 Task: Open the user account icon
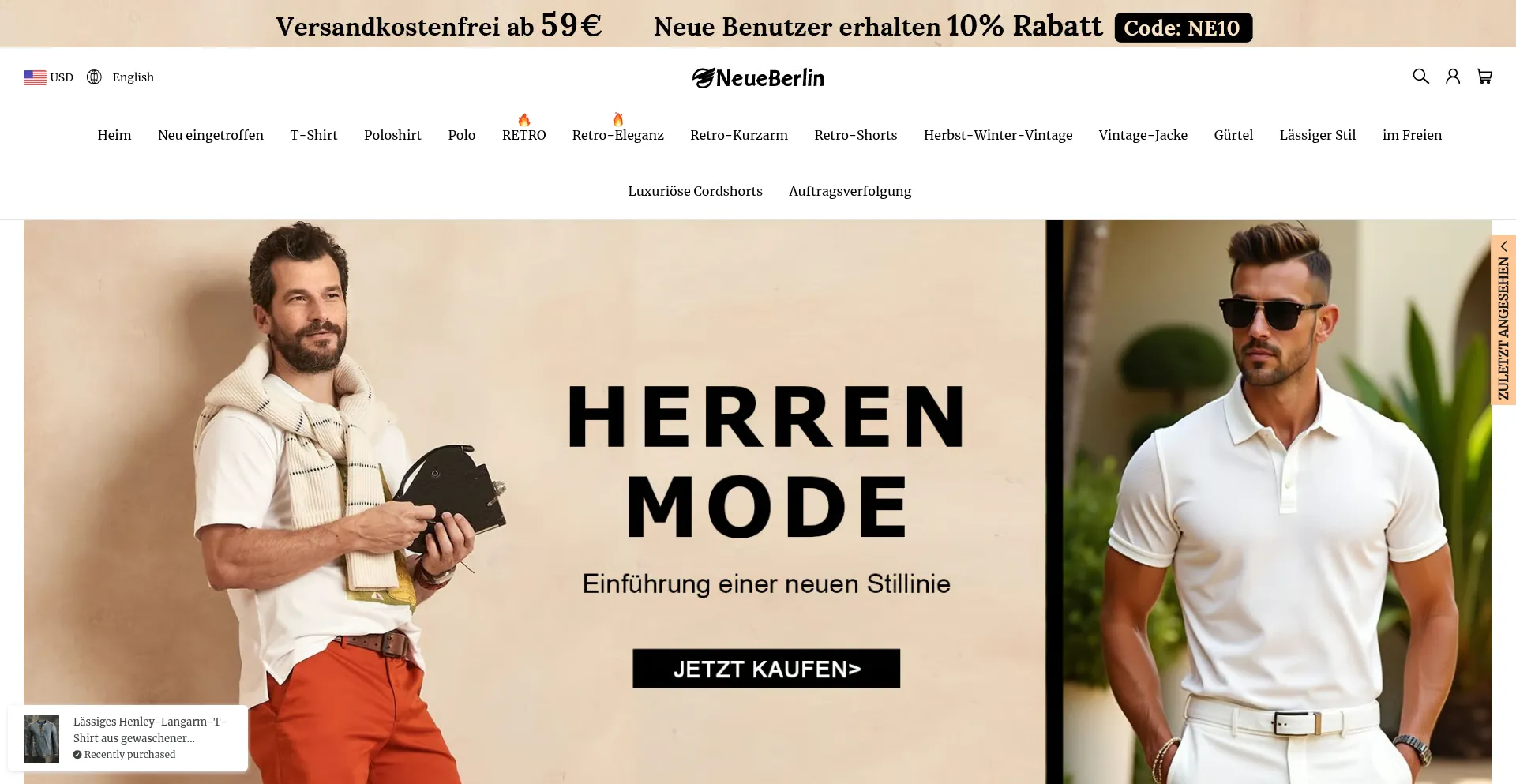pyautogui.click(x=1453, y=77)
